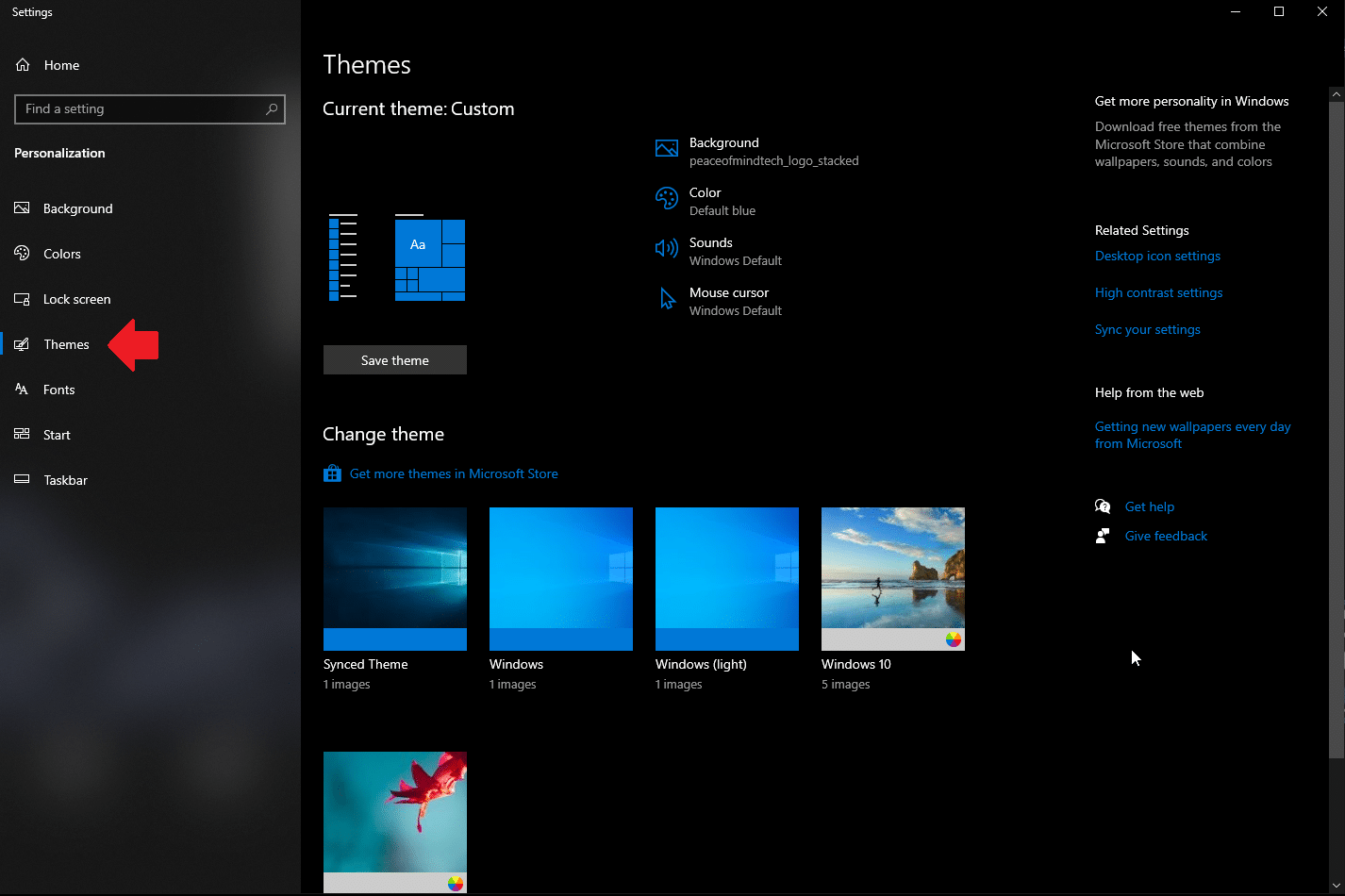Click the Fonts letter icon in sidebar
The width and height of the screenshot is (1345, 896).
(x=22, y=390)
